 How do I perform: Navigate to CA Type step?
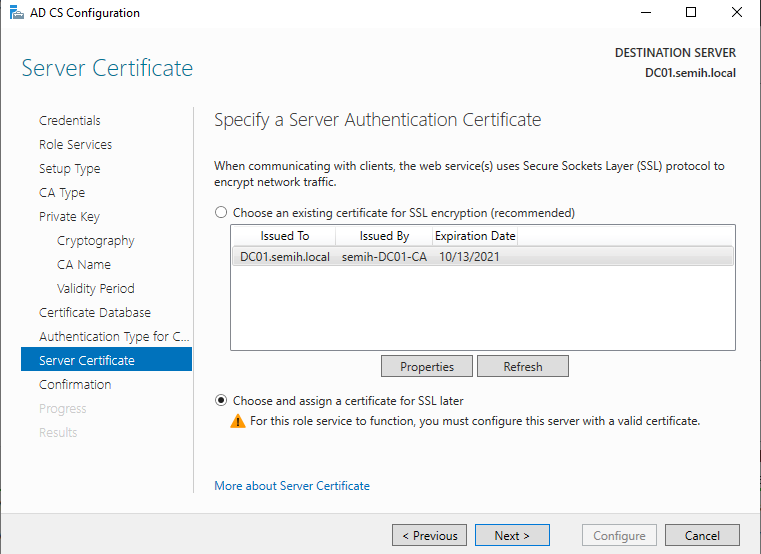(62, 192)
